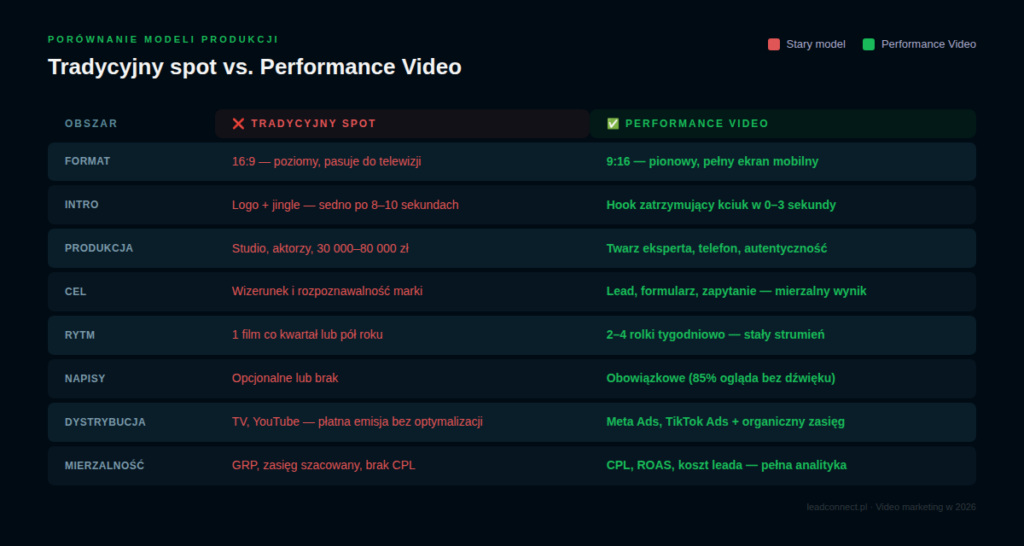Click the green Performance Video column header
The width and height of the screenshot is (1024, 546).
coord(696,124)
